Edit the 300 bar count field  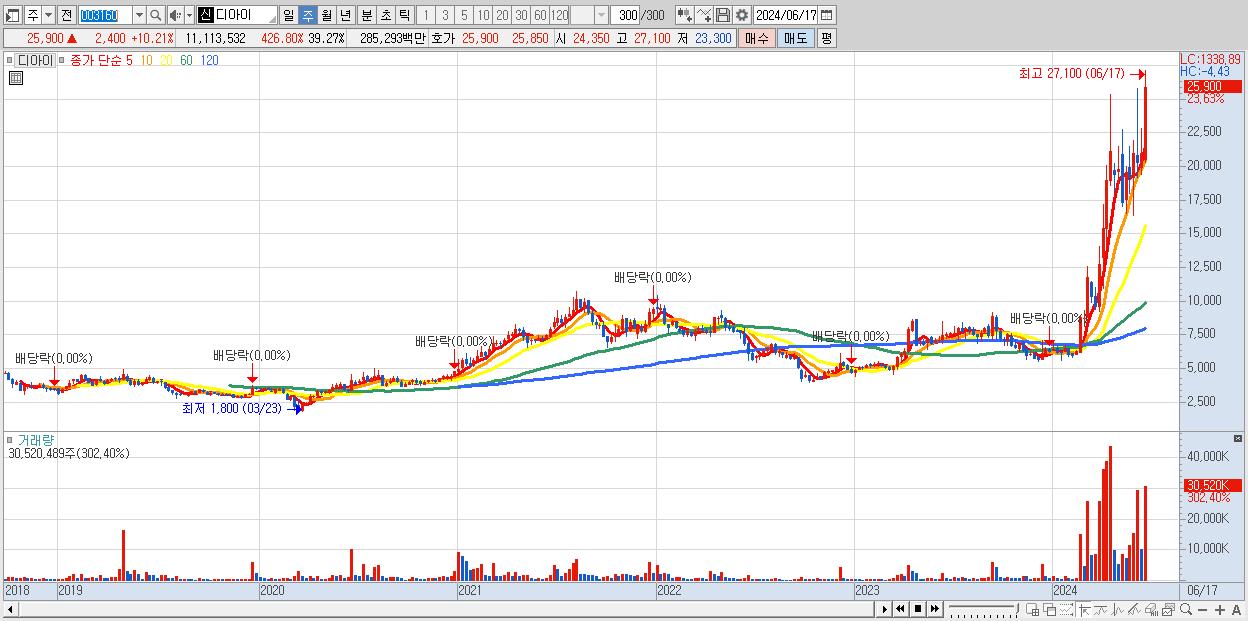click(626, 15)
